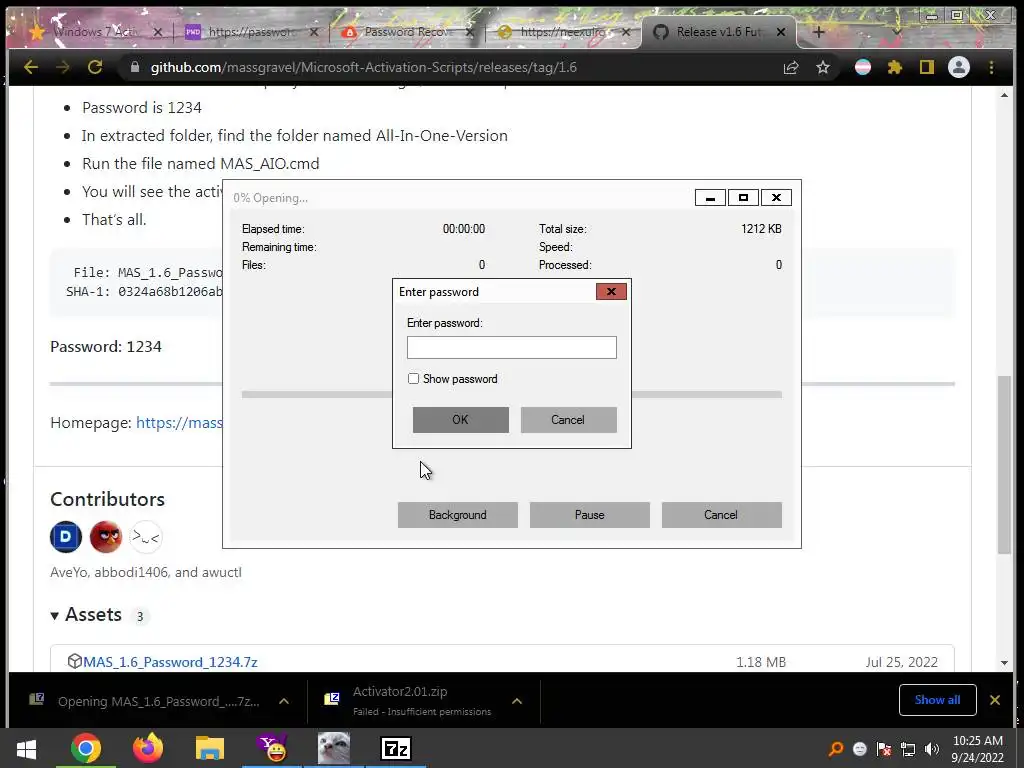Open Chrome from the taskbar
The width and height of the screenshot is (1024, 768).
pos(86,748)
